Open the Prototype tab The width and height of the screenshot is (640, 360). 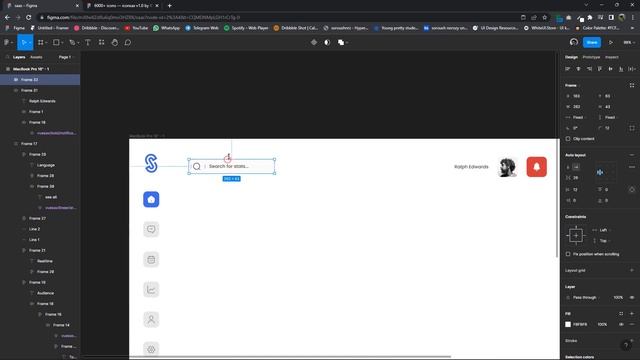click(x=591, y=57)
